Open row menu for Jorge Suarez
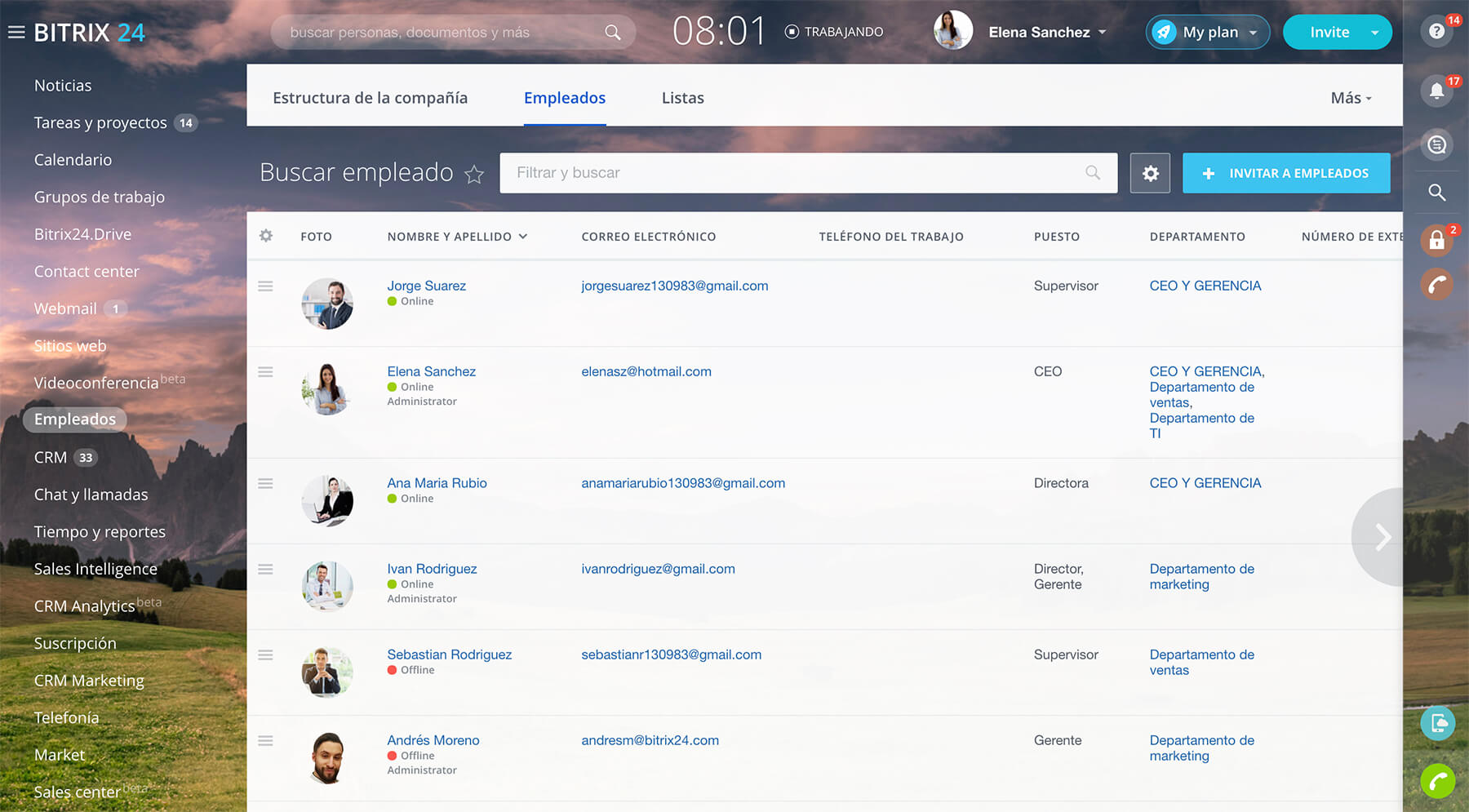This screenshot has width=1469, height=812. pyautogui.click(x=265, y=286)
